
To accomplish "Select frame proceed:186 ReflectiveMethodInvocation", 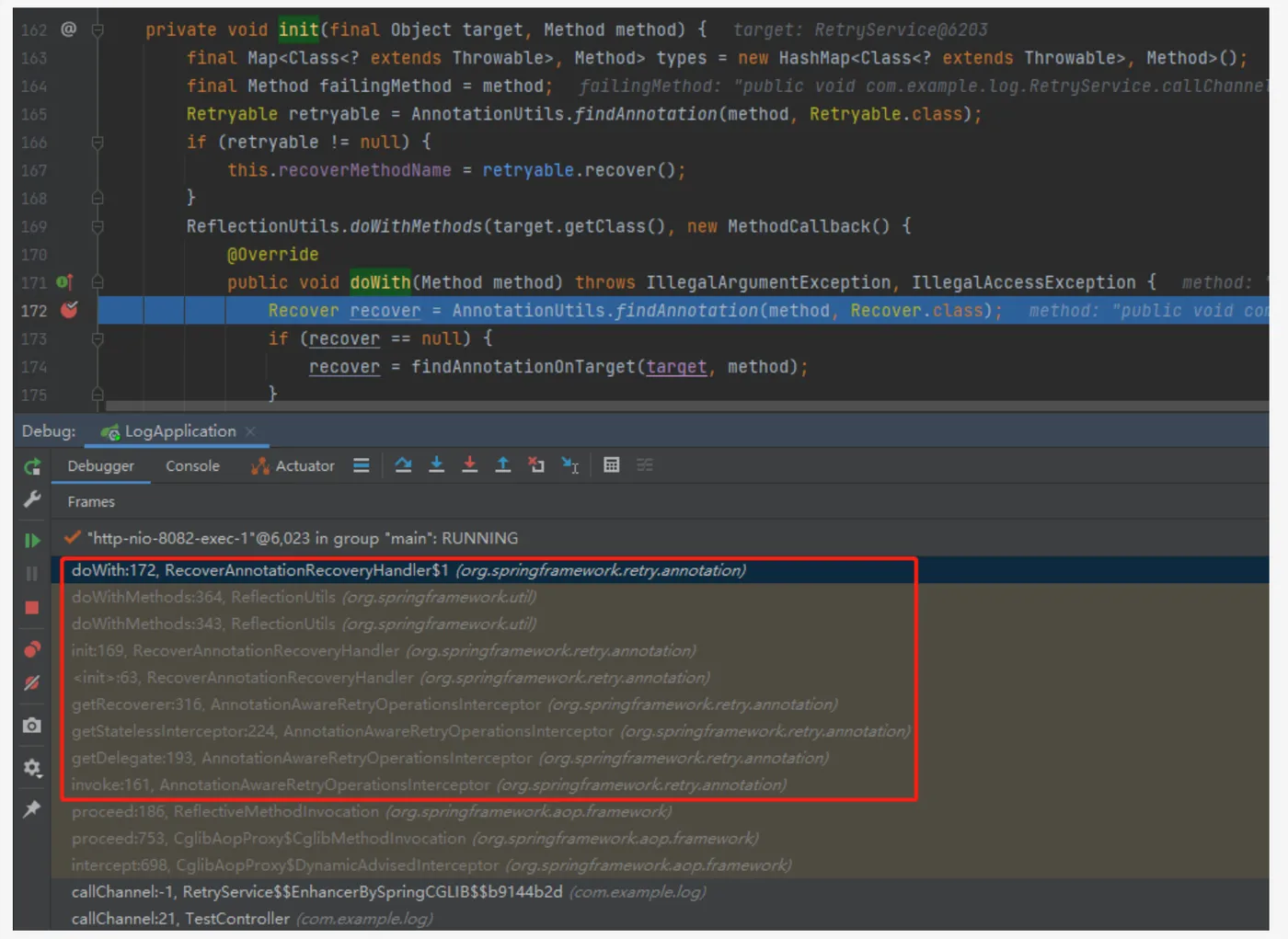I will click(660, 811).
